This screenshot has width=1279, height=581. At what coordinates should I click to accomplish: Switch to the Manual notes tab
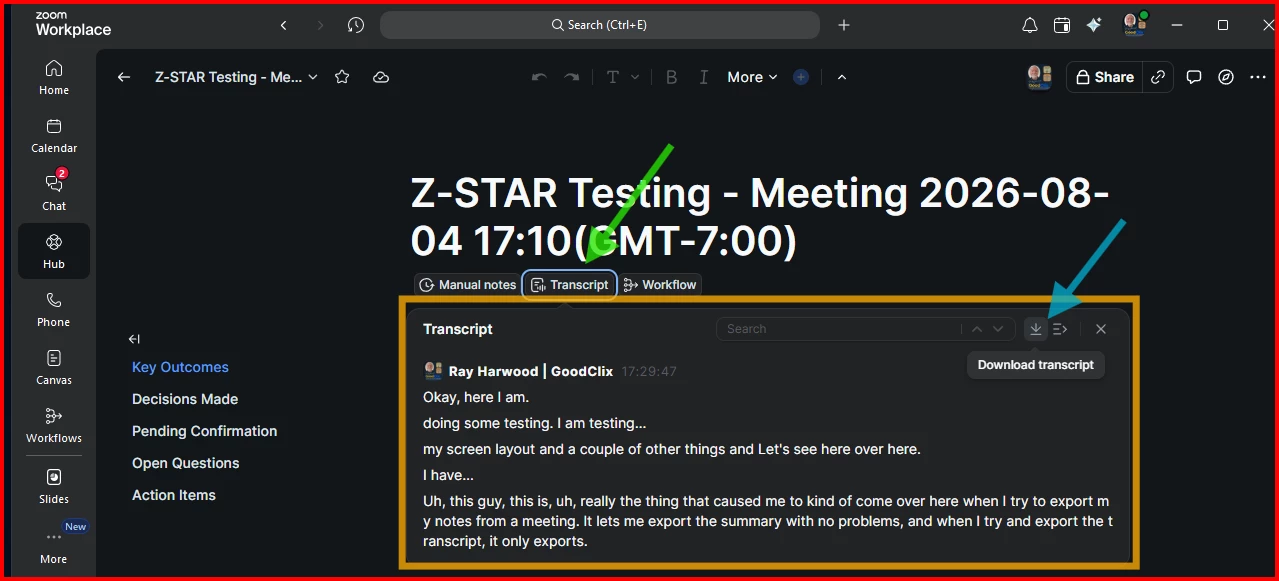click(467, 285)
